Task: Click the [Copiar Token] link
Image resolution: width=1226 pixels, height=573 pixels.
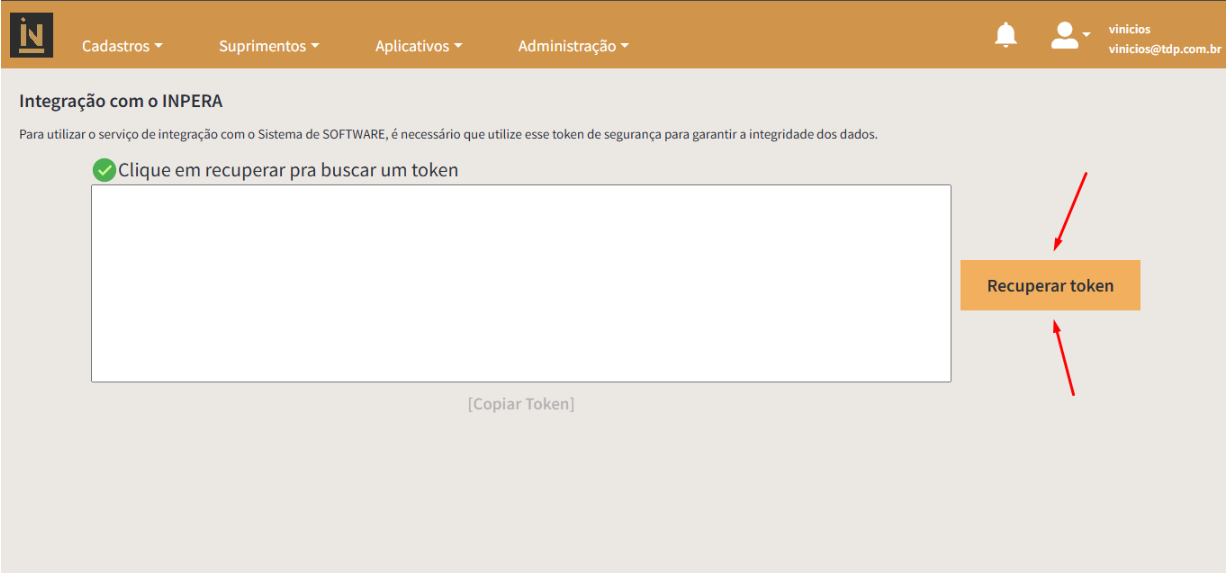Action: point(521,404)
